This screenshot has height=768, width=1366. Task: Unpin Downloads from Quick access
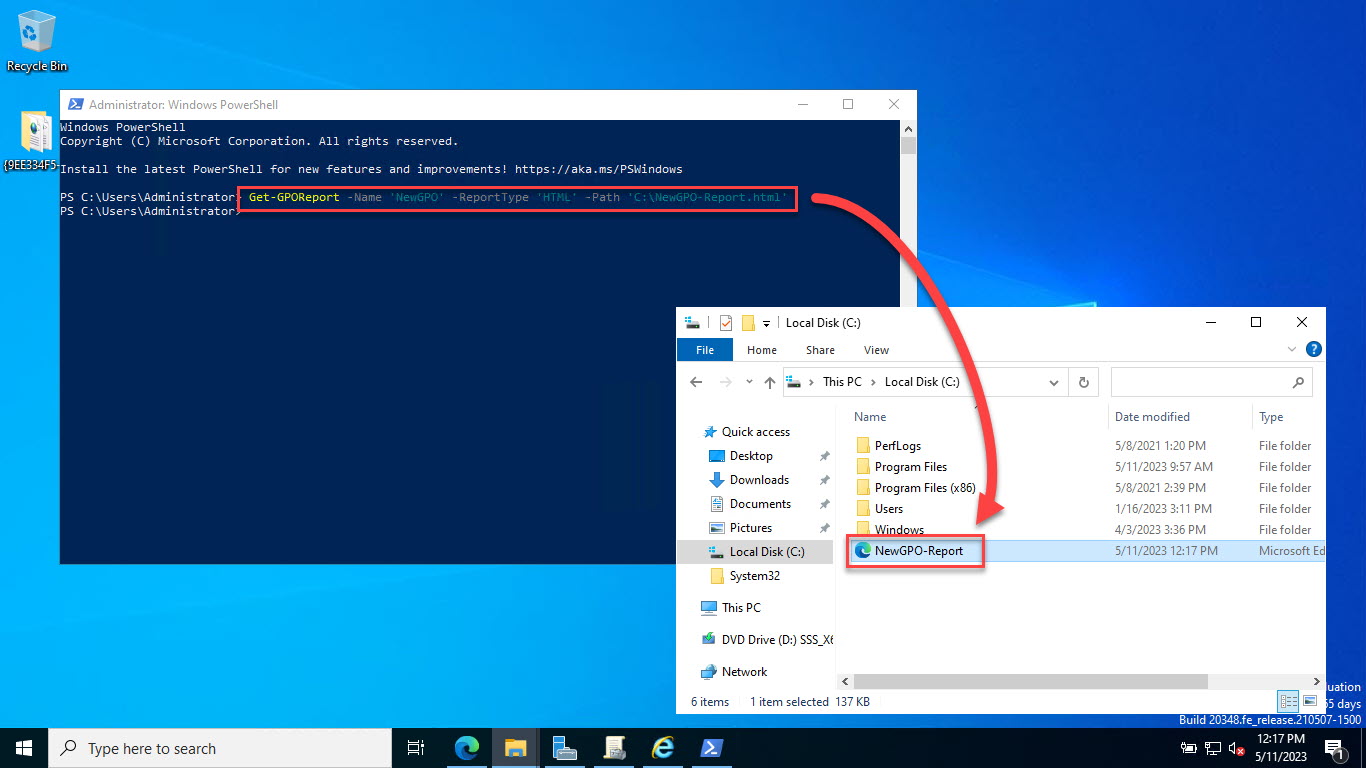(x=826, y=480)
